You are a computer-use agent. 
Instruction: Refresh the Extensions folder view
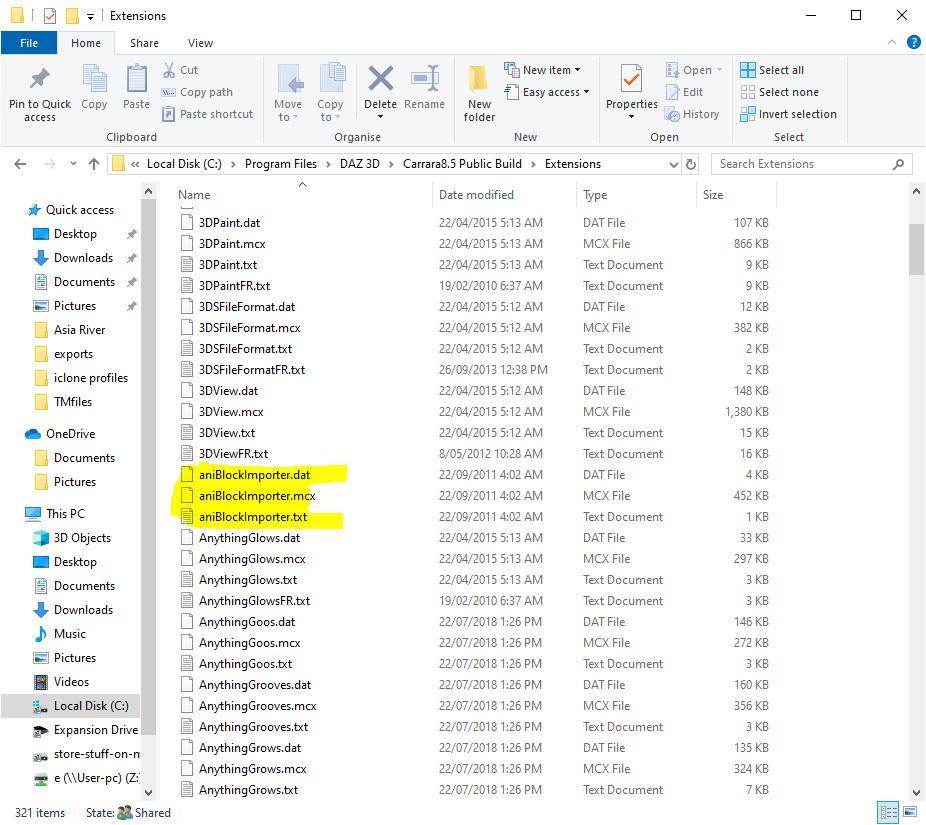pos(691,164)
